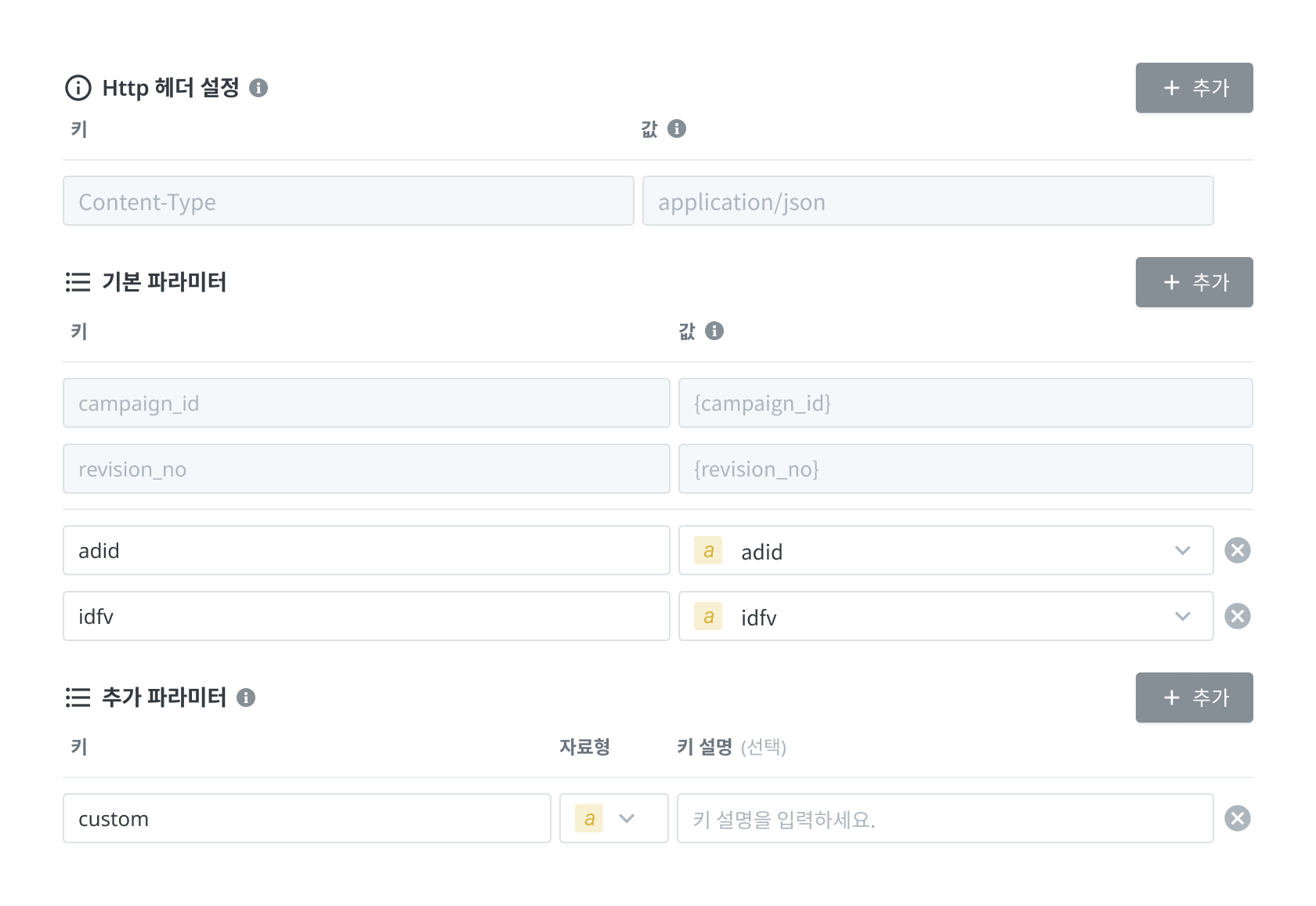This screenshot has height=906, width=1316.
Task: Delete the custom additional parameter row
Action: (1237, 818)
